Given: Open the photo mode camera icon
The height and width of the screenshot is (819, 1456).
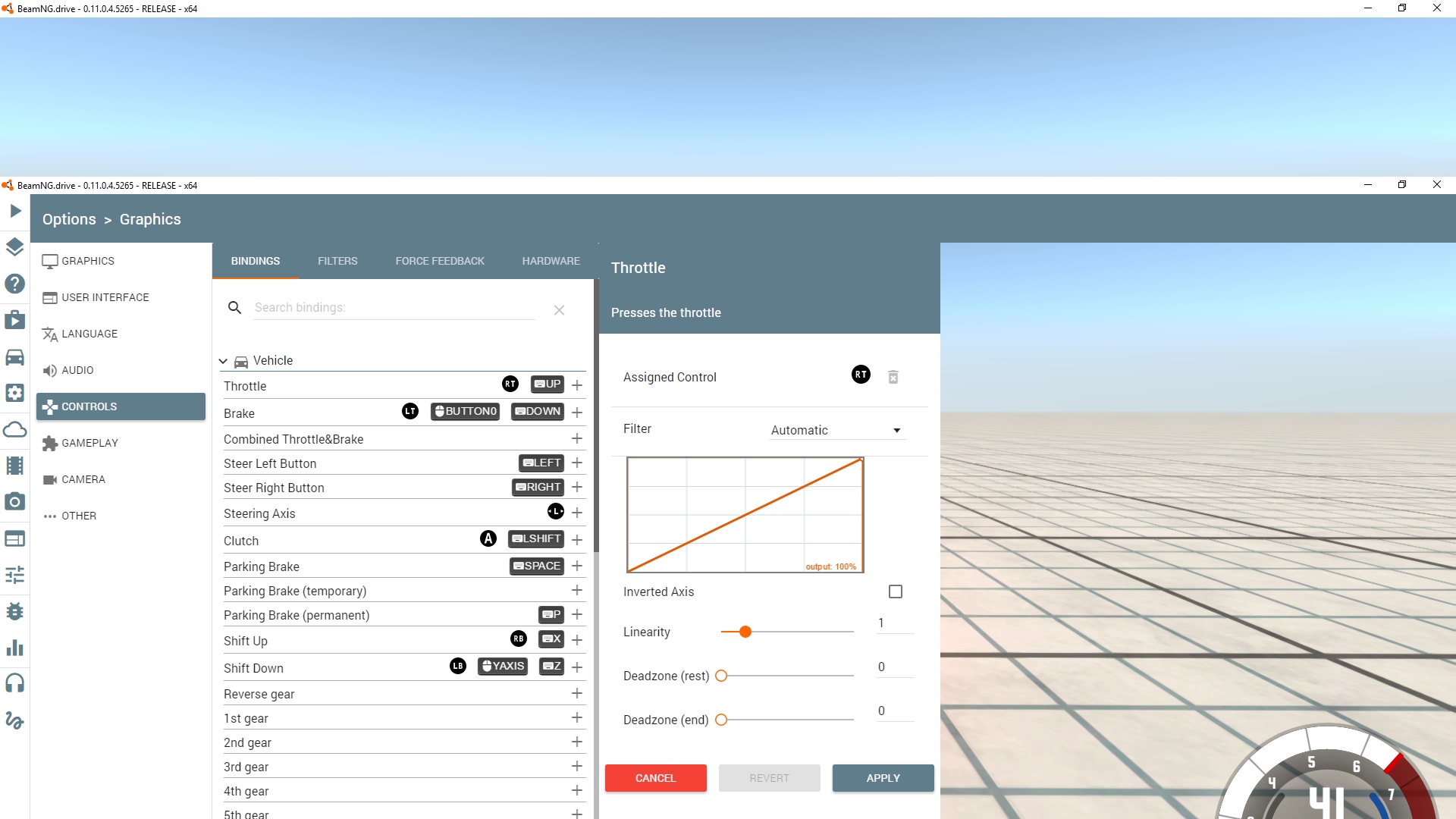Looking at the screenshot, I should (15, 502).
